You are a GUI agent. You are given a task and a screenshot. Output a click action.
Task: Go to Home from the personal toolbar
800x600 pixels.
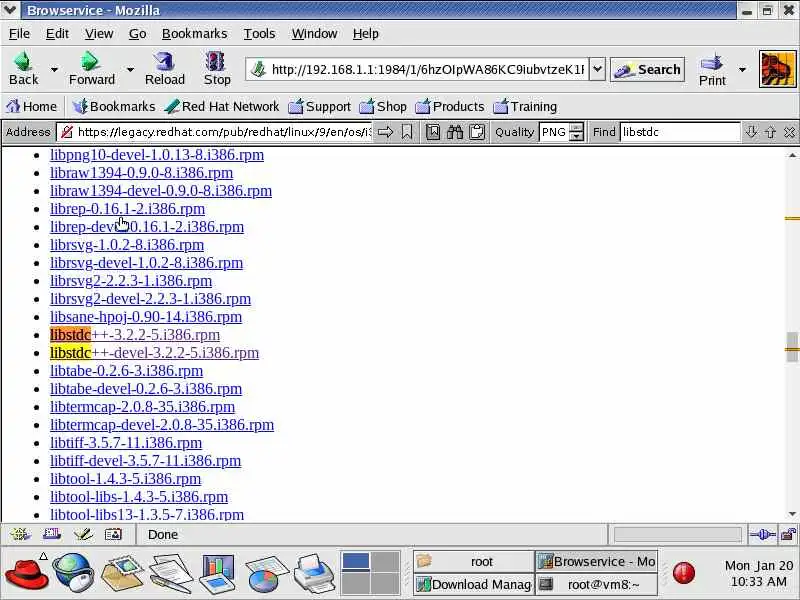(31, 106)
